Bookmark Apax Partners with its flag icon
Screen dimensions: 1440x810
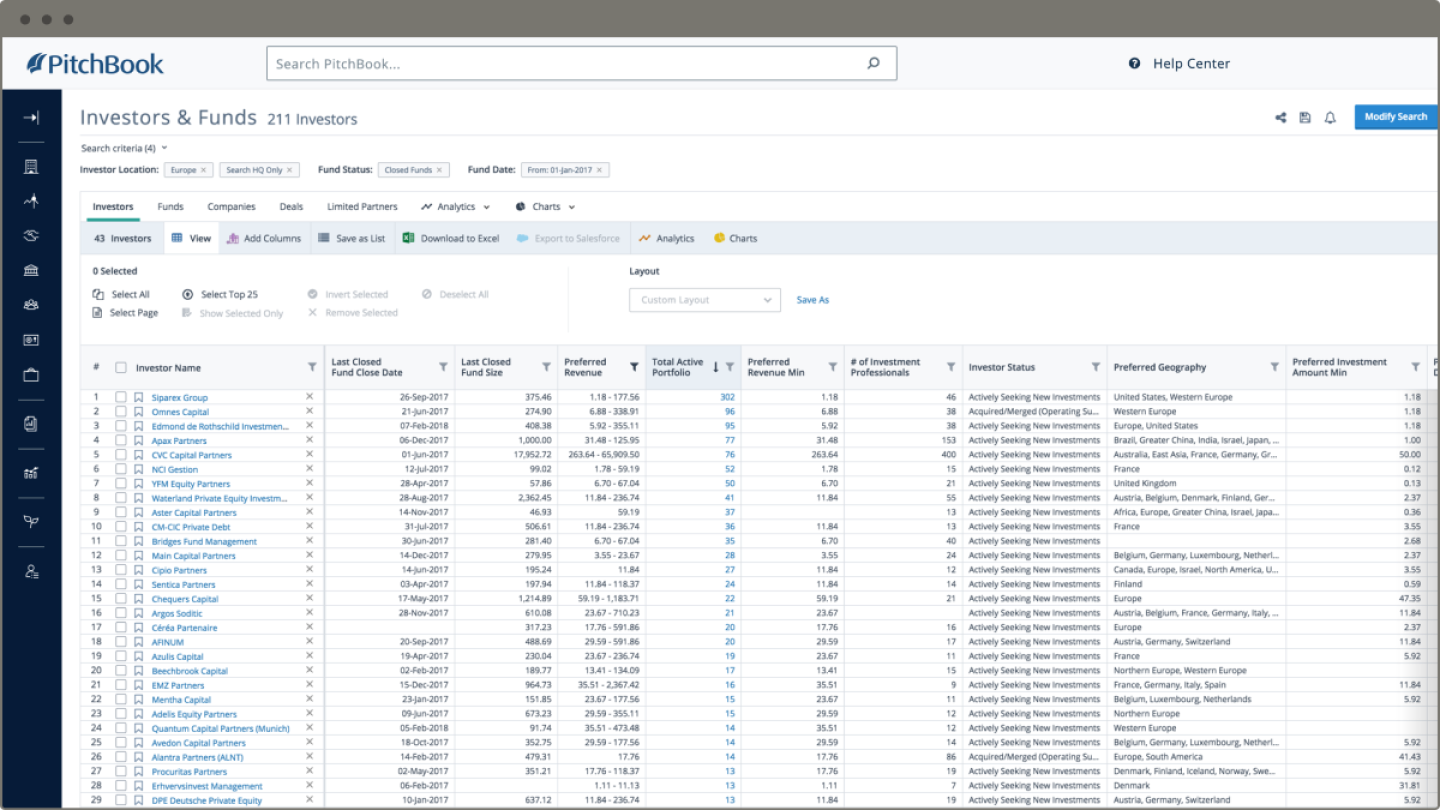(138, 440)
